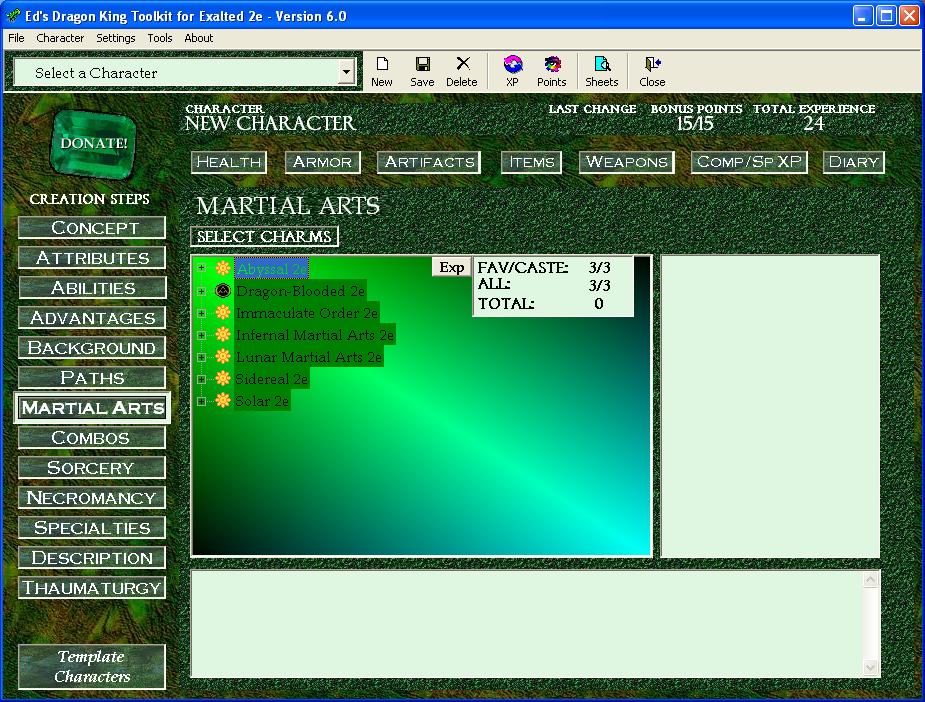Click the sun icon beside Infernal Martial Arts
The width and height of the screenshot is (925, 702).
coord(223,334)
